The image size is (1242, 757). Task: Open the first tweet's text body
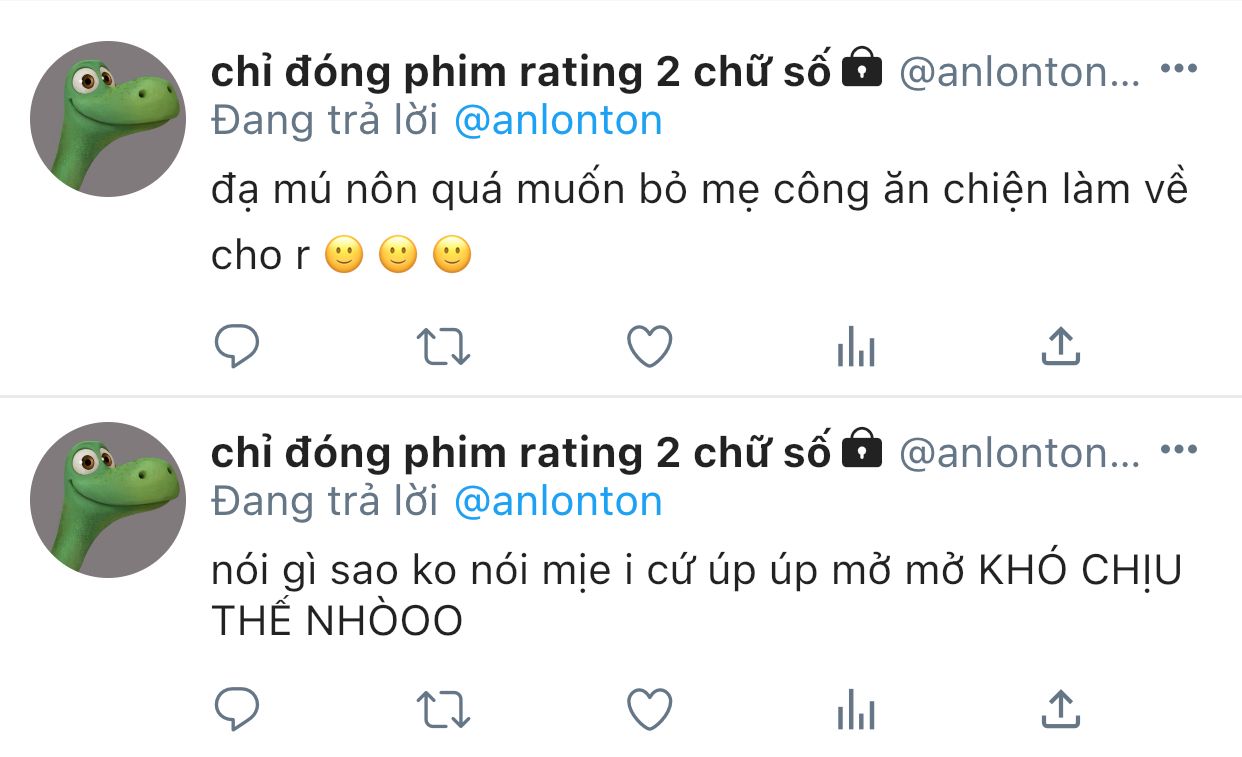699,222
